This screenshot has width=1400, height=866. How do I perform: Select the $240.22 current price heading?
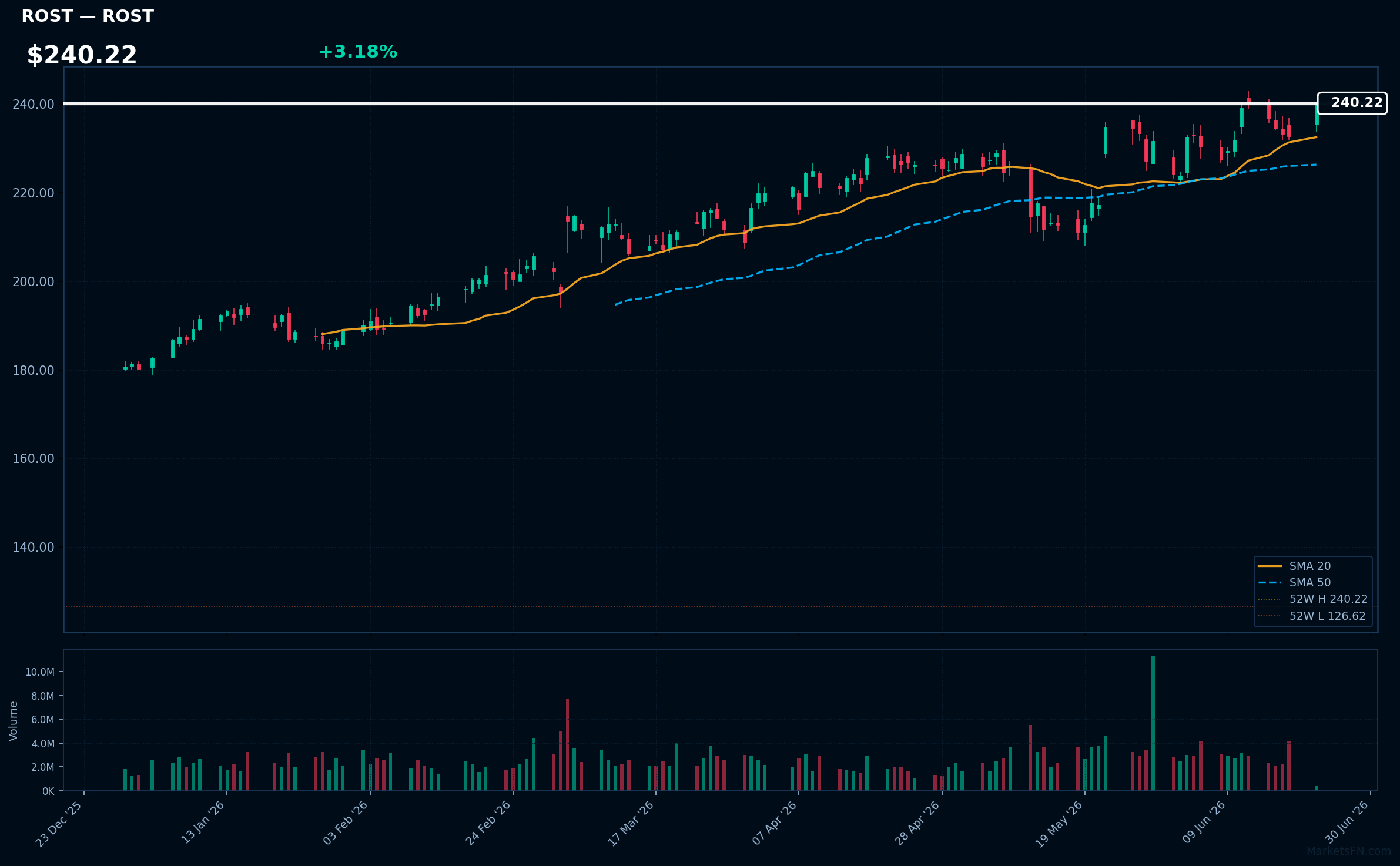(x=82, y=55)
